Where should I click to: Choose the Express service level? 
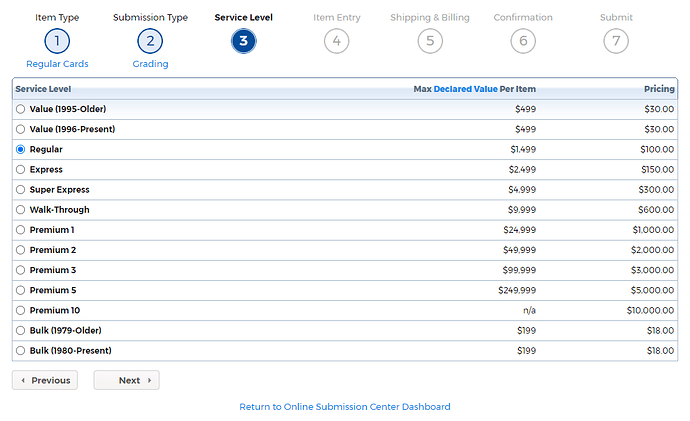coord(21,170)
